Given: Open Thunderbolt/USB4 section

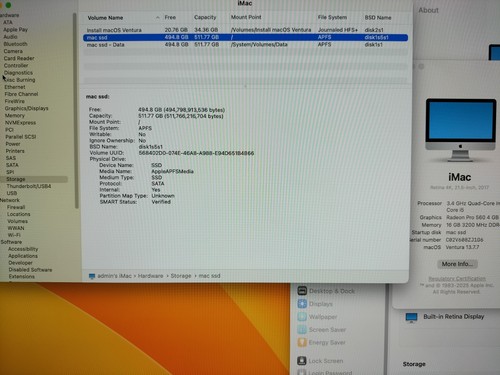Looking at the screenshot, I should 29,186.
